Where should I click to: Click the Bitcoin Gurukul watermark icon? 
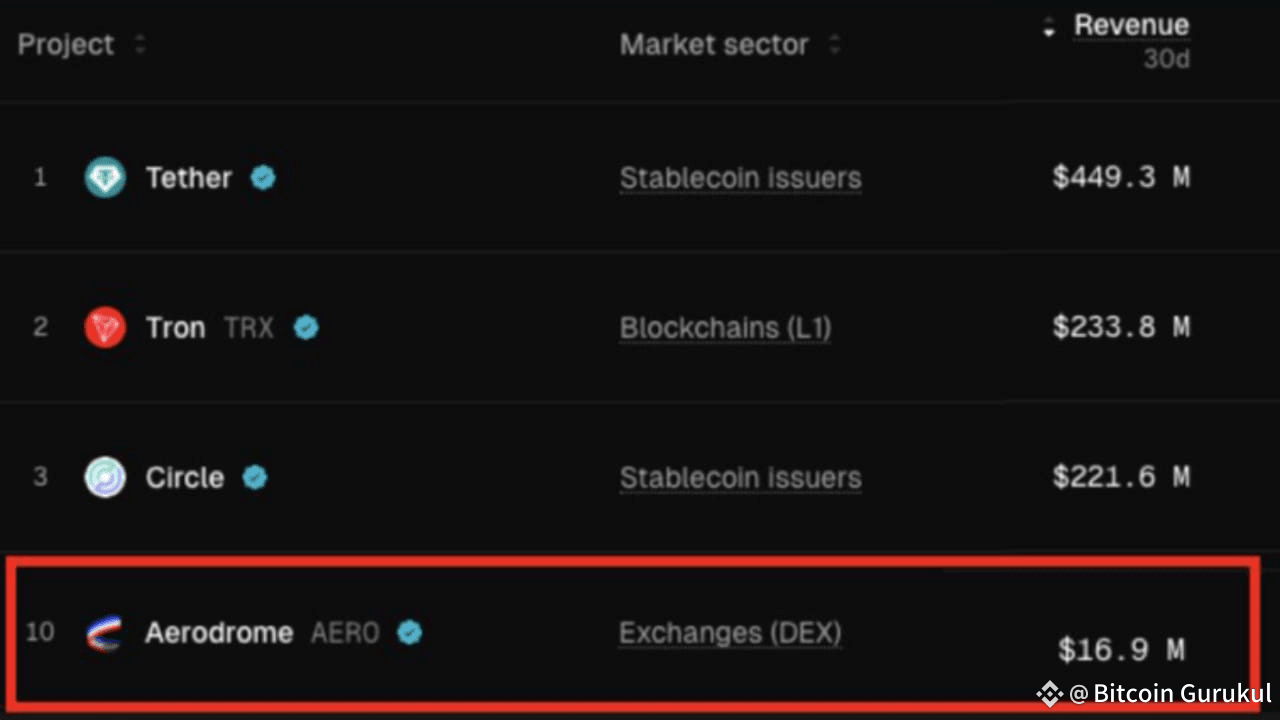click(1048, 692)
